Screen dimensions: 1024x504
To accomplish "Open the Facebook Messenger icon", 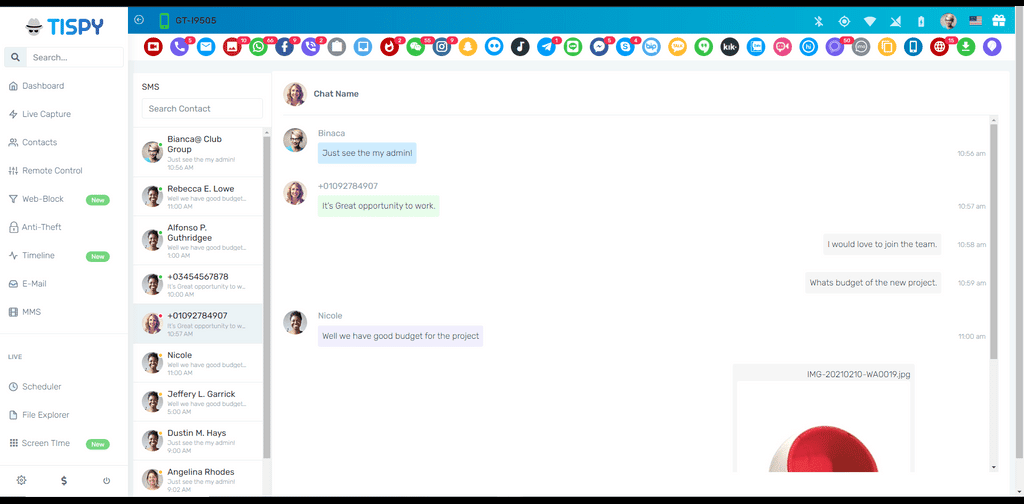I will click(599, 46).
